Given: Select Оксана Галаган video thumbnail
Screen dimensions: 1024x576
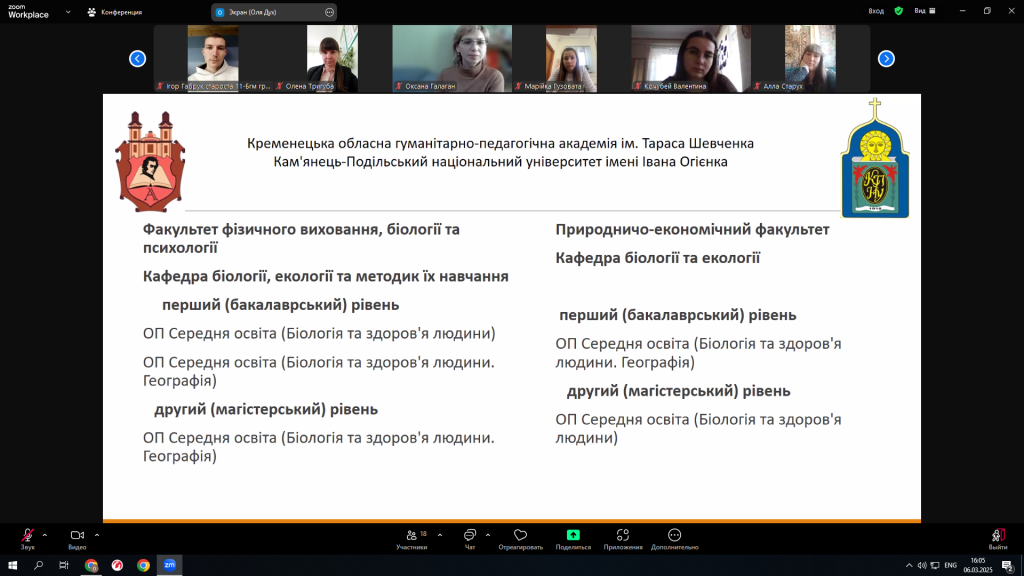Looking at the screenshot, I should (x=452, y=58).
